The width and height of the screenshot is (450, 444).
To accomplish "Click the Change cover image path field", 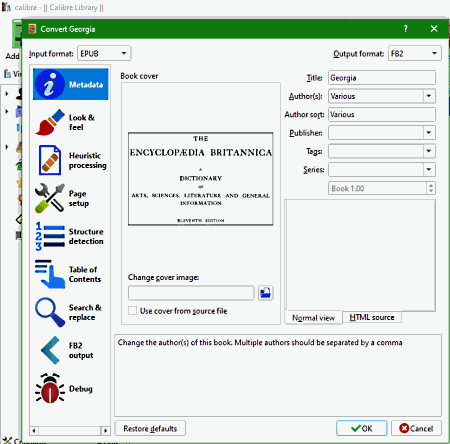I will tap(191, 293).
